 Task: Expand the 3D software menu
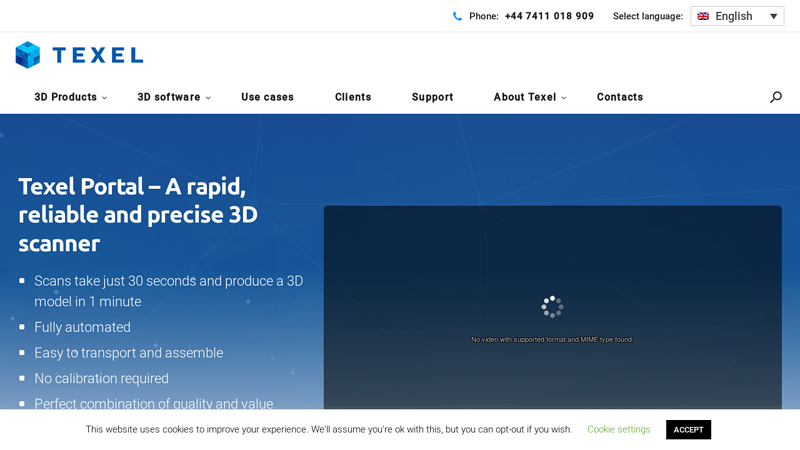coord(174,97)
